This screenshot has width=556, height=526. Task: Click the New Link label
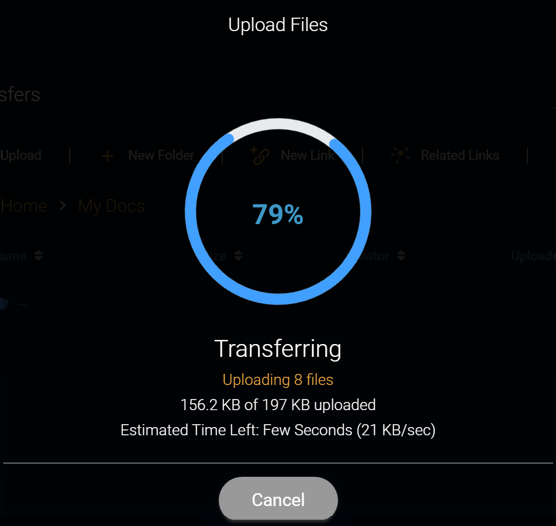[307, 155]
